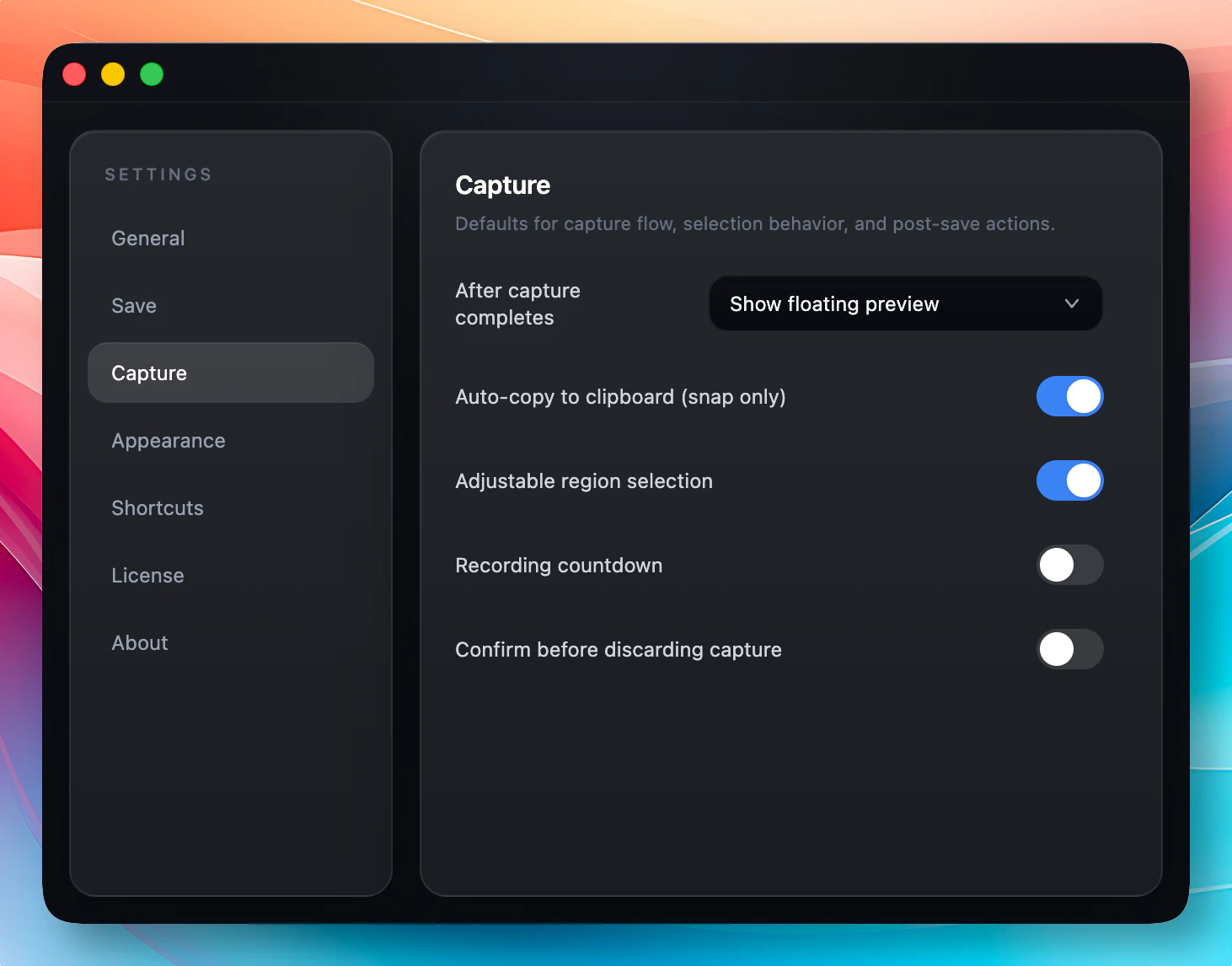Open the About section
Screen dimensions: 1232x966
tap(139, 642)
